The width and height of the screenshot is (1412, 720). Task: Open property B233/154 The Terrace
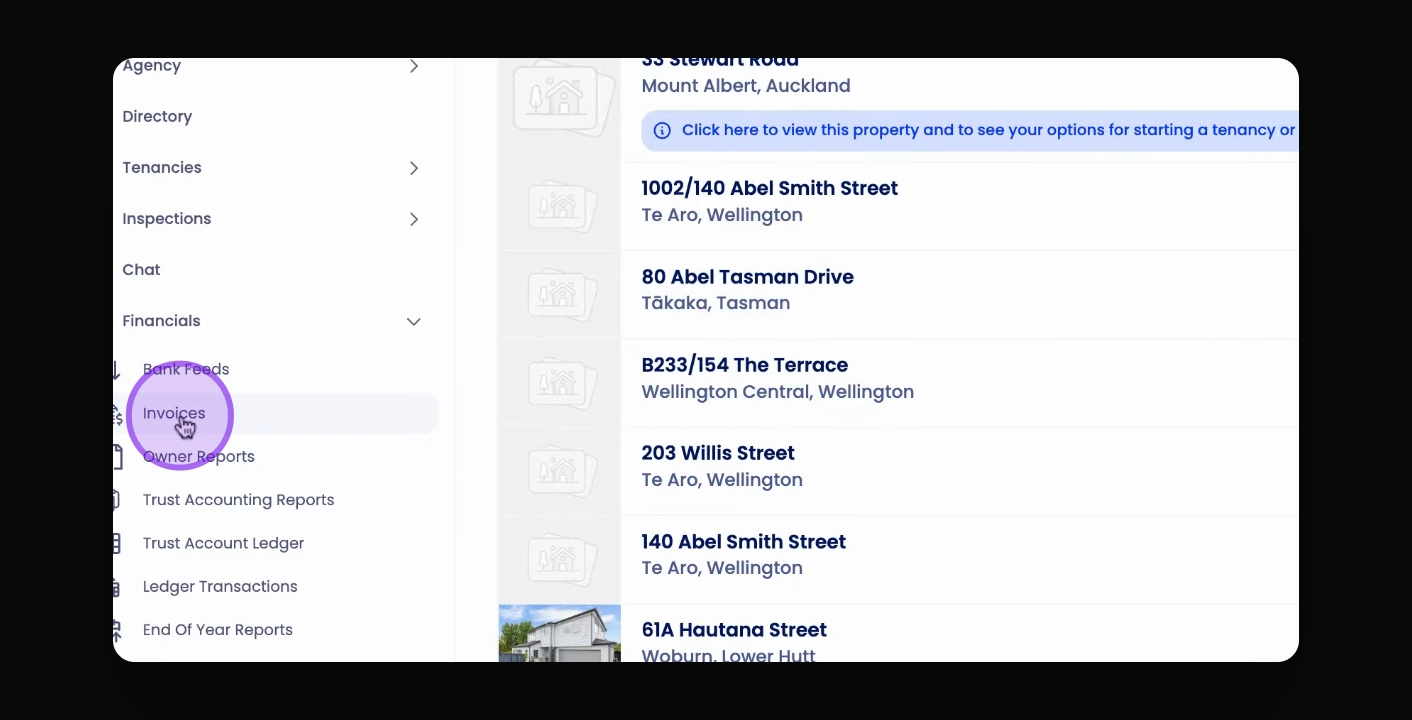tap(744, 365)
